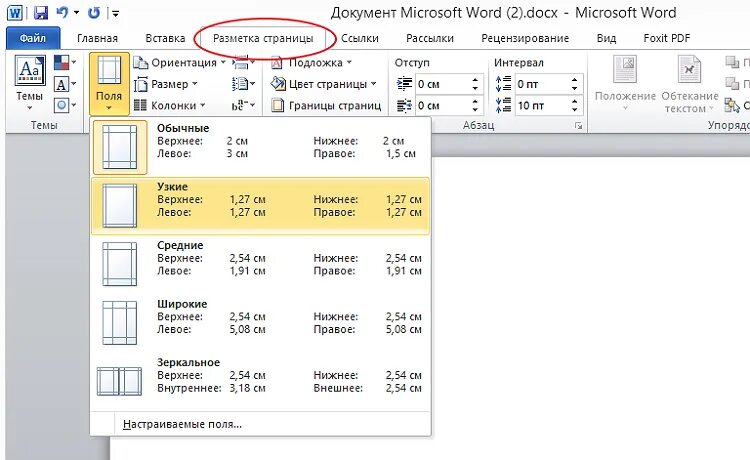Open the Рассылки tab
750x460 pixels.
[x=430, y=38]
